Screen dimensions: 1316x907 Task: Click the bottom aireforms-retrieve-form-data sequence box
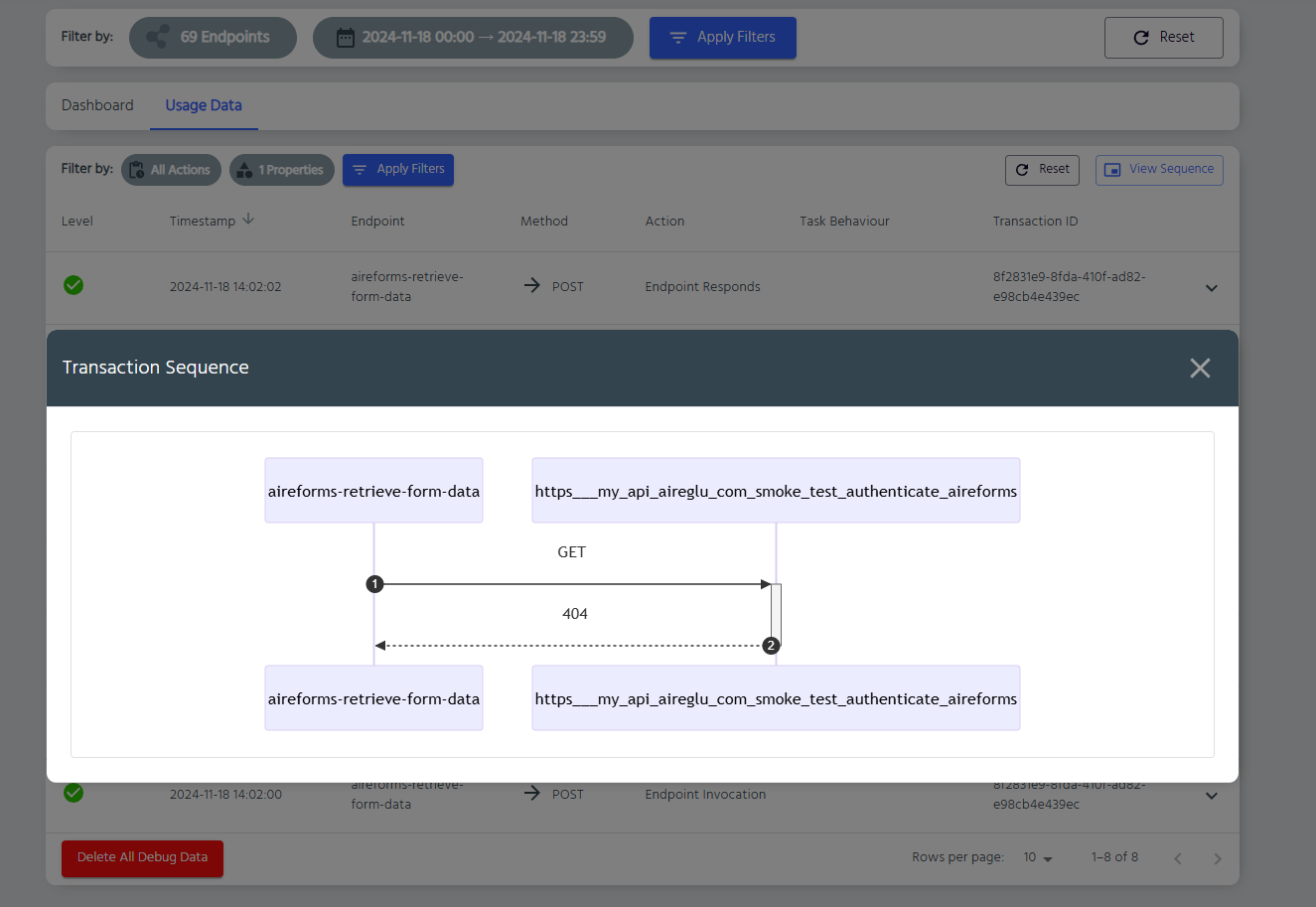tap(373, 698)
